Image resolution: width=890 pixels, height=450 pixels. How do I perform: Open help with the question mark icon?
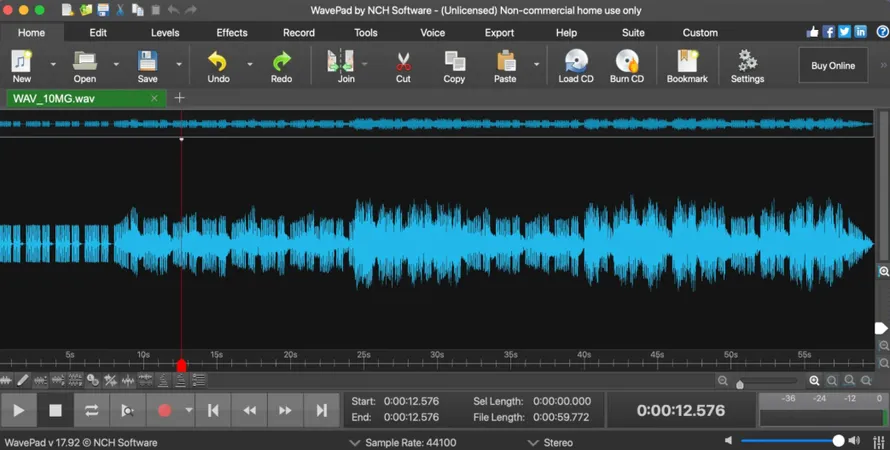click(883, 32)
